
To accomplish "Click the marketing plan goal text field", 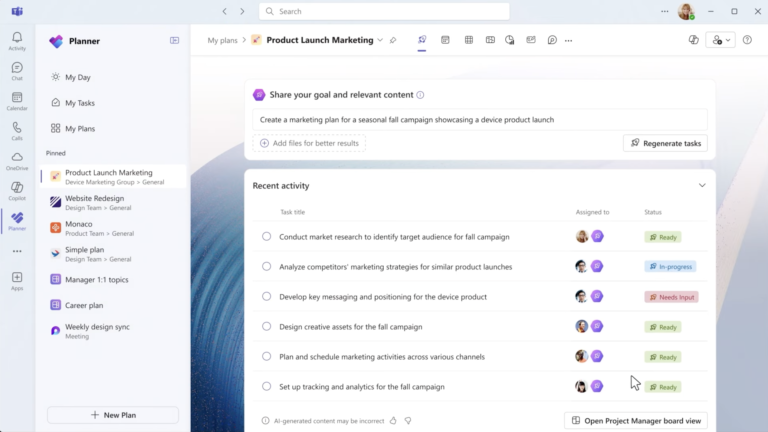I will 480,120.
